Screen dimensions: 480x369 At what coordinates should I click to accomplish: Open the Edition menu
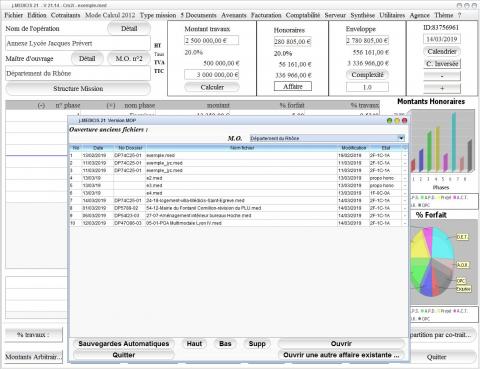37,15
